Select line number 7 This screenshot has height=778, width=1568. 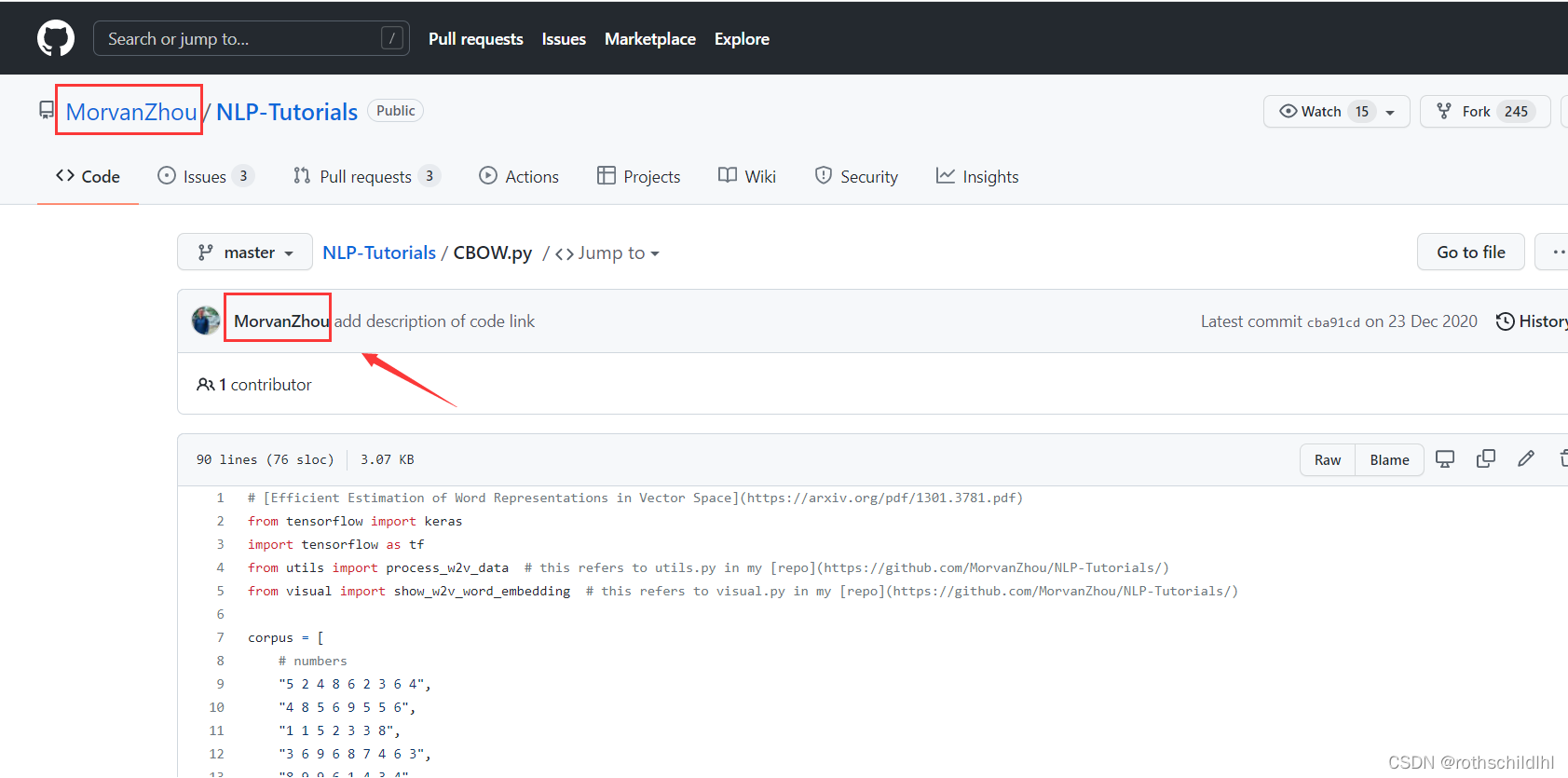tap(220, 638)
